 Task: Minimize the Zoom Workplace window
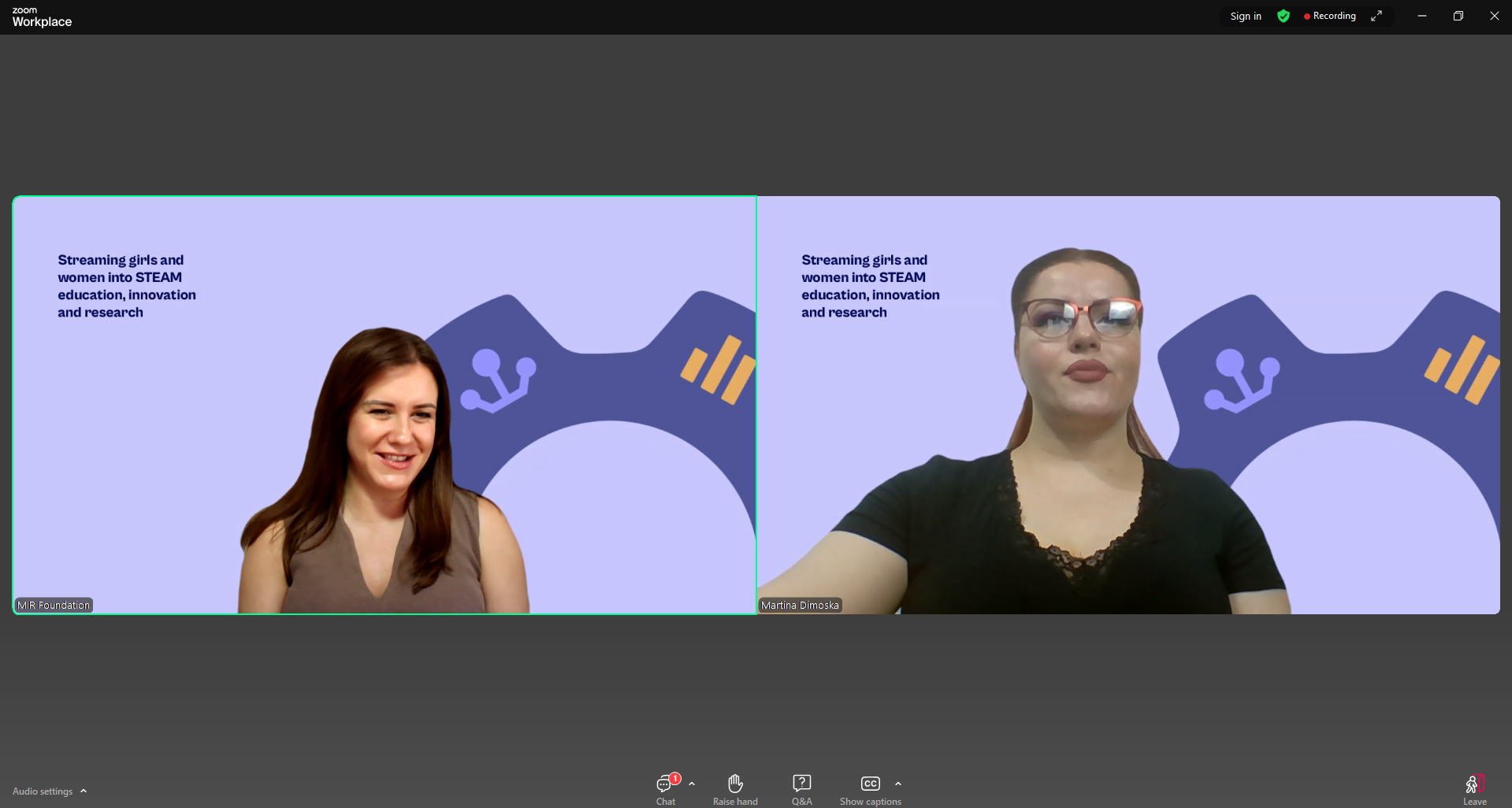1422,16
